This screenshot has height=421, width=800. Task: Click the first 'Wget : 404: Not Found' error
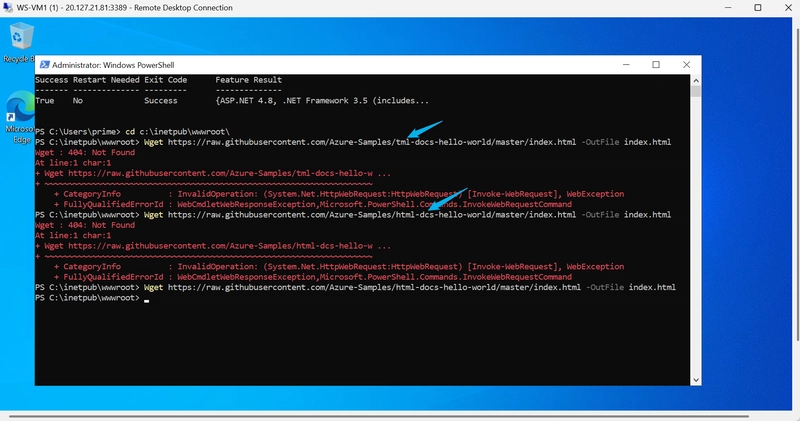[85, 153]
